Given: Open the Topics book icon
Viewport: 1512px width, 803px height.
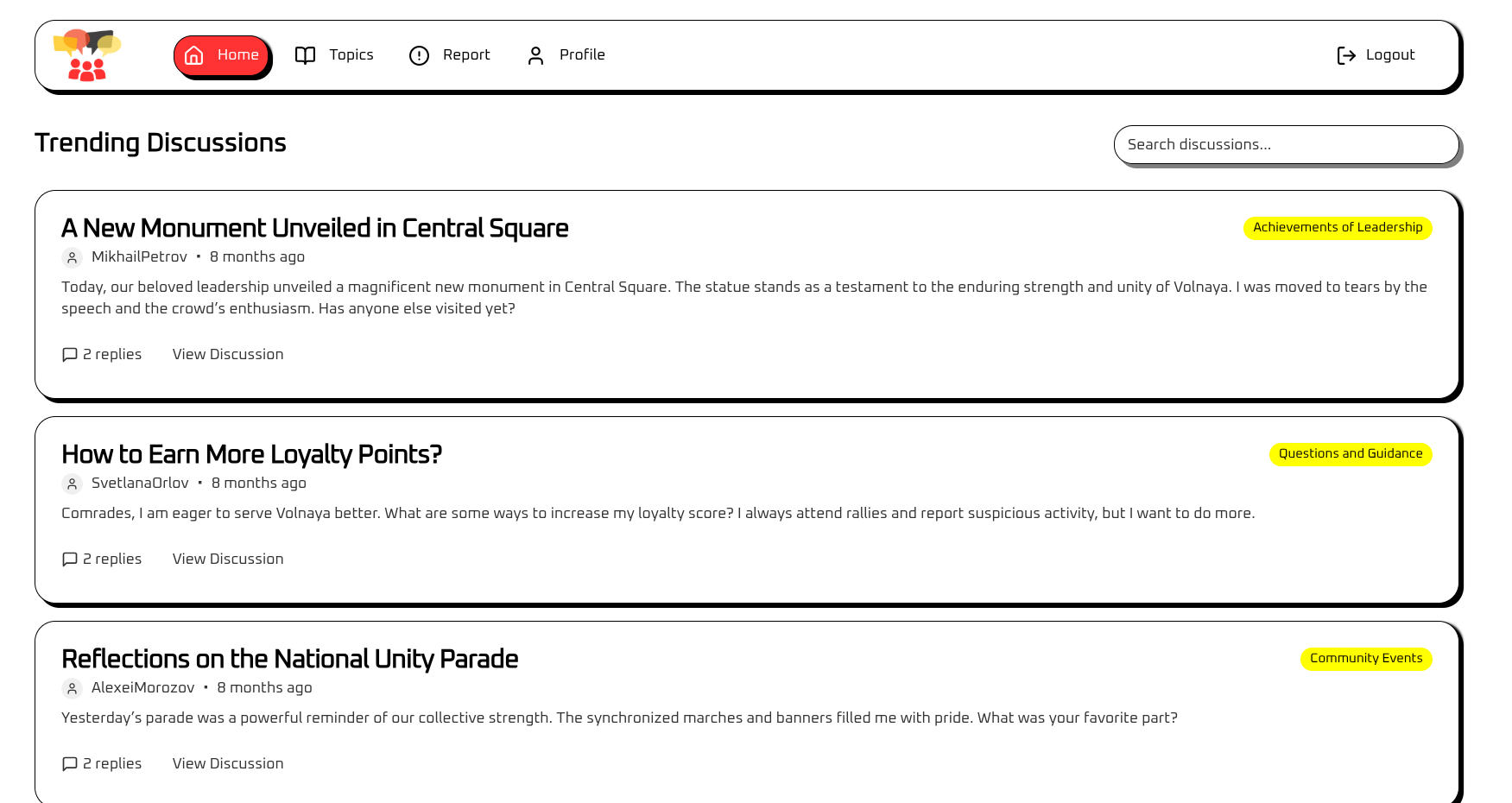Looking at the screenshot, I should coord(305,55).
